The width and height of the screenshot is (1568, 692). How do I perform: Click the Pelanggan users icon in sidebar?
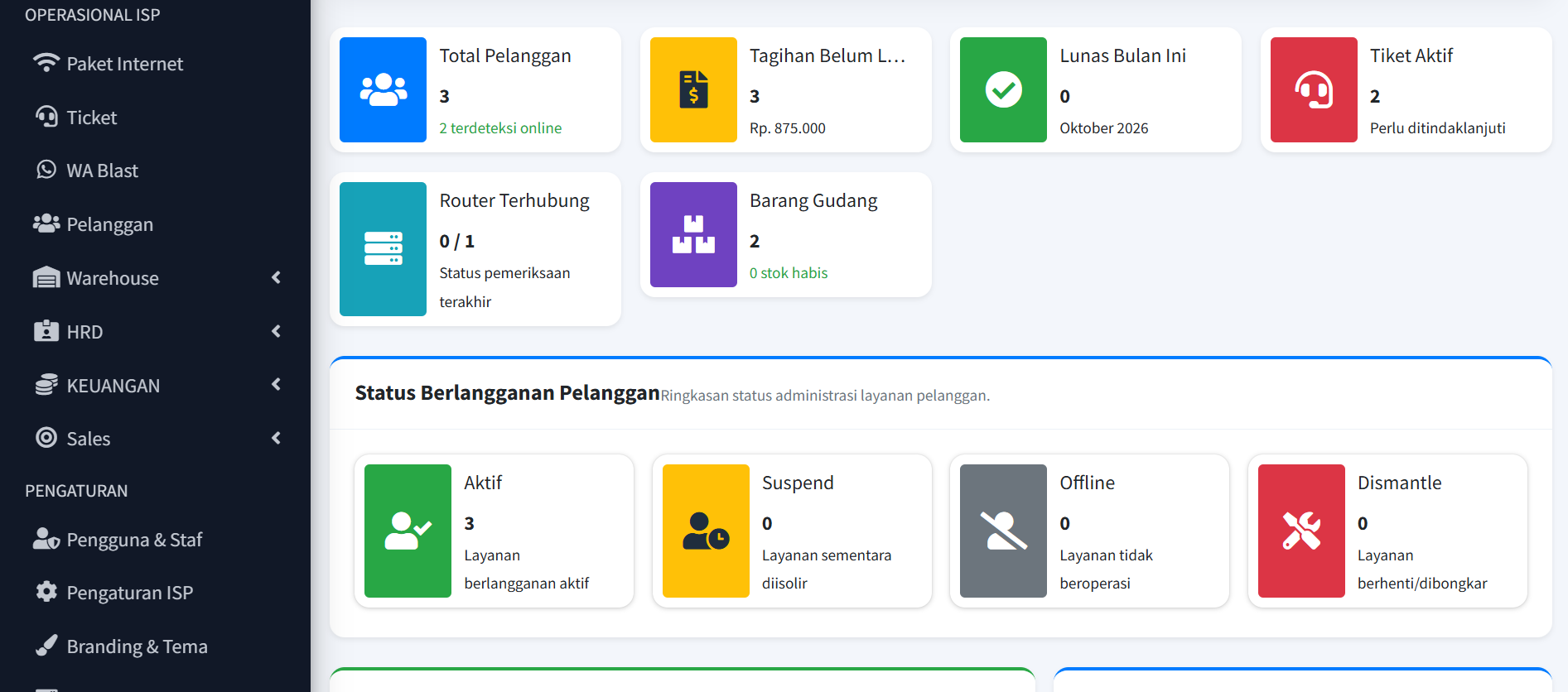point(46,223)
